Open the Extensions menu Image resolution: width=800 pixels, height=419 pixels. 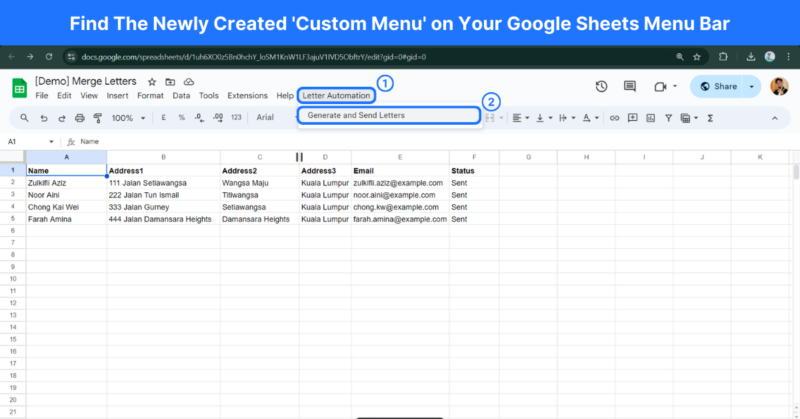[x=247, y=95]
